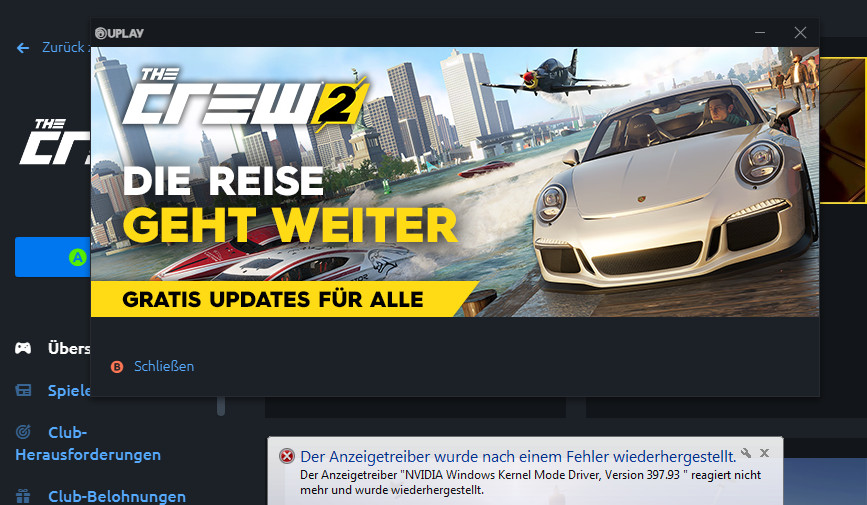Dismiss the display driver notification
Viewport: 867px width, 505px height.
click(764, 453)
